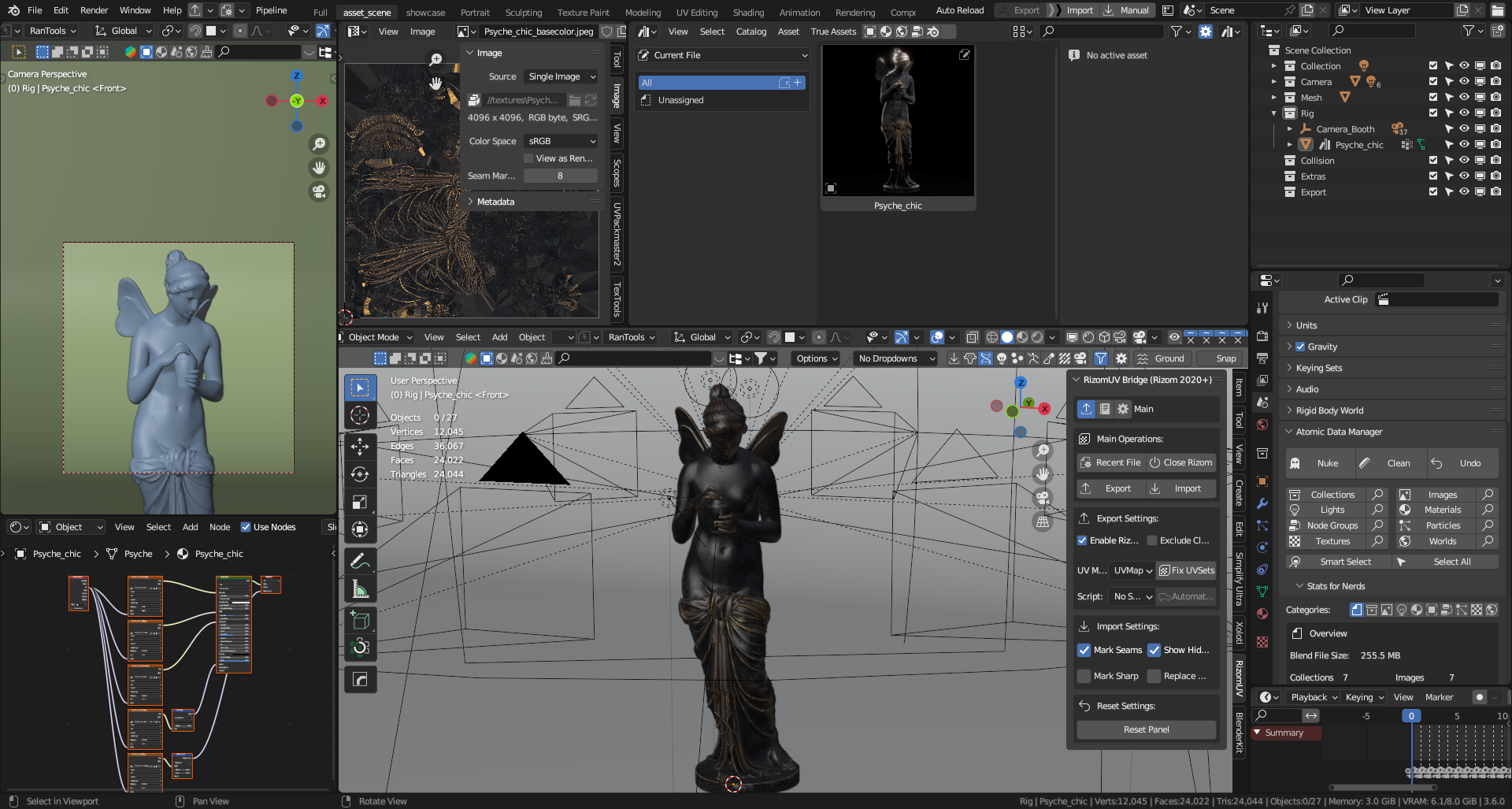Toggle the Gravity checkbox
Screen dimensions: 1512x809
pos(1300,347)
